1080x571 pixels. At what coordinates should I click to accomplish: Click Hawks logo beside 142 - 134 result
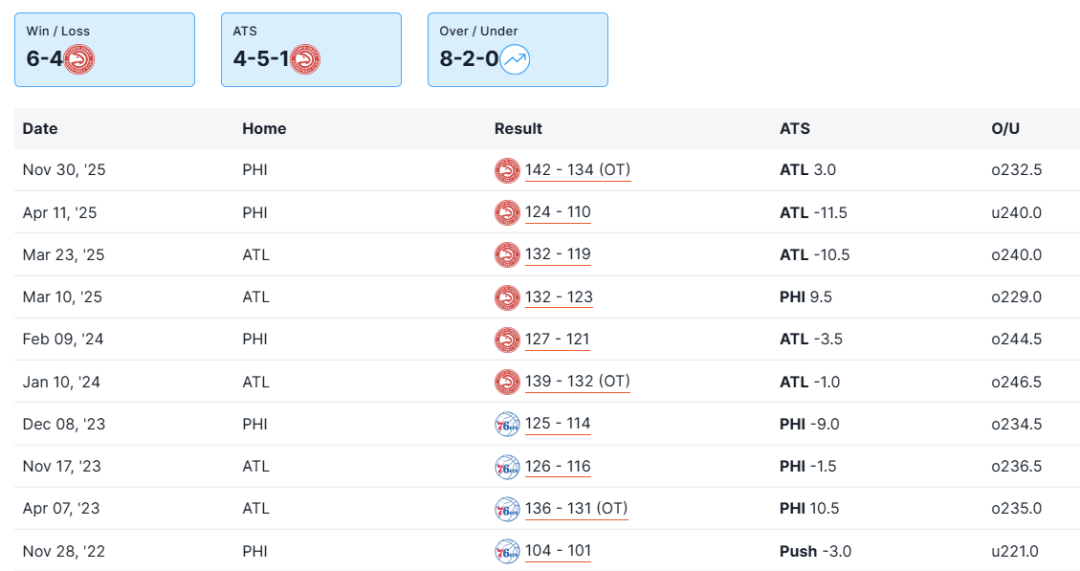click(507, 171)
